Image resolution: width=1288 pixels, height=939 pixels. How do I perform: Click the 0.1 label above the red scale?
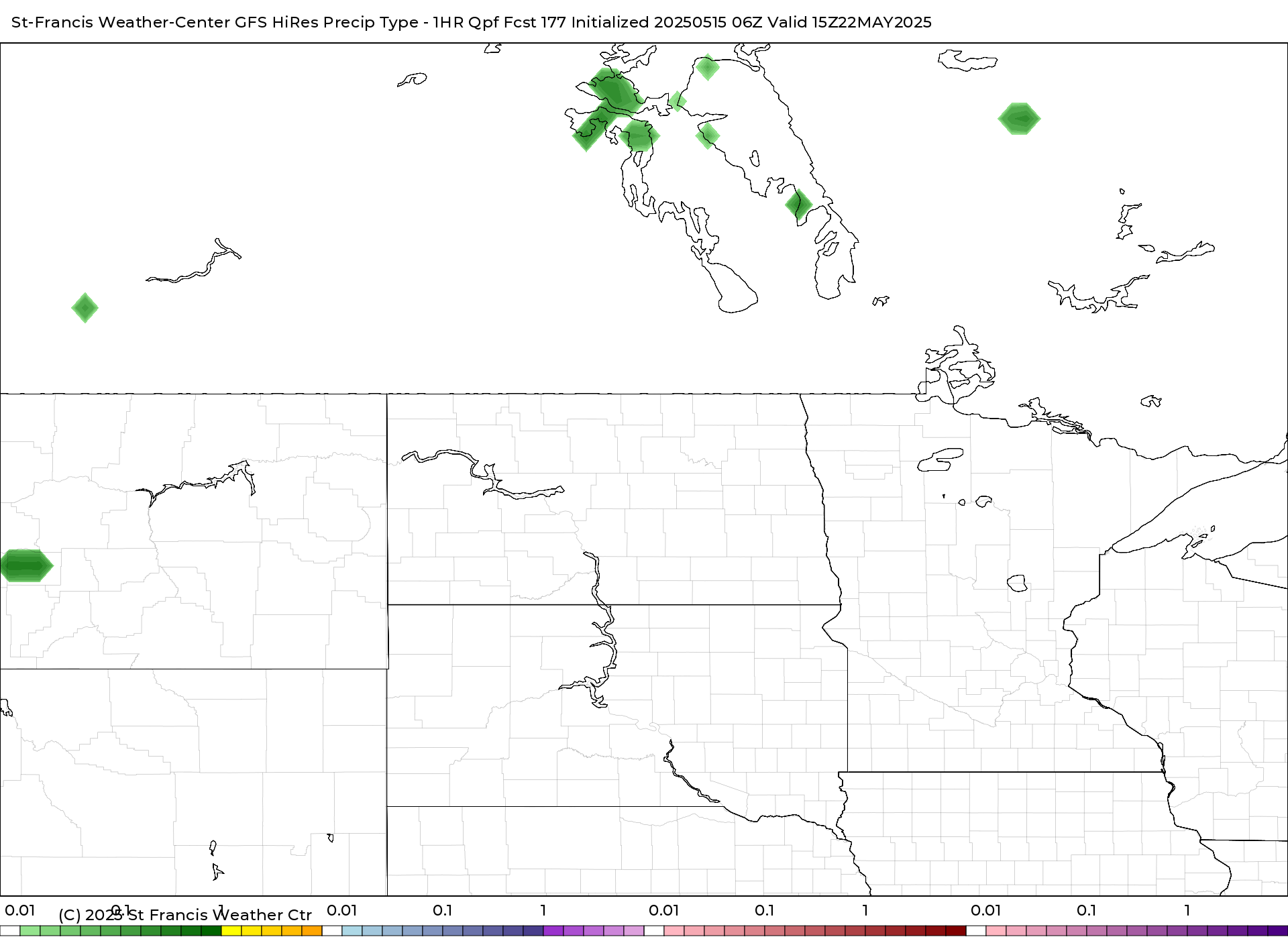pyautogui.click(x=765, y=910)
